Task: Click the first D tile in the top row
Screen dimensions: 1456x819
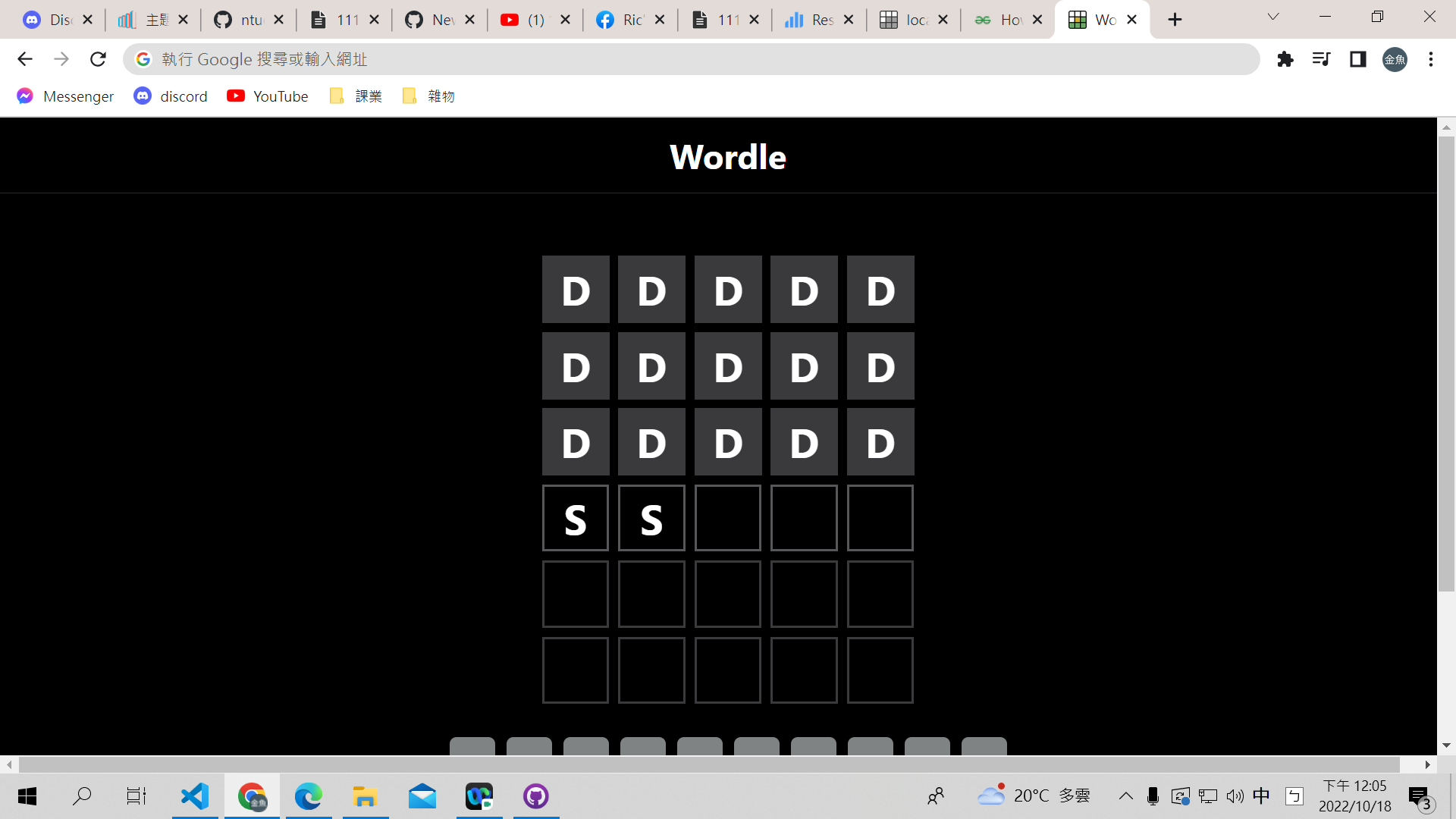Action: pos(576,289)
